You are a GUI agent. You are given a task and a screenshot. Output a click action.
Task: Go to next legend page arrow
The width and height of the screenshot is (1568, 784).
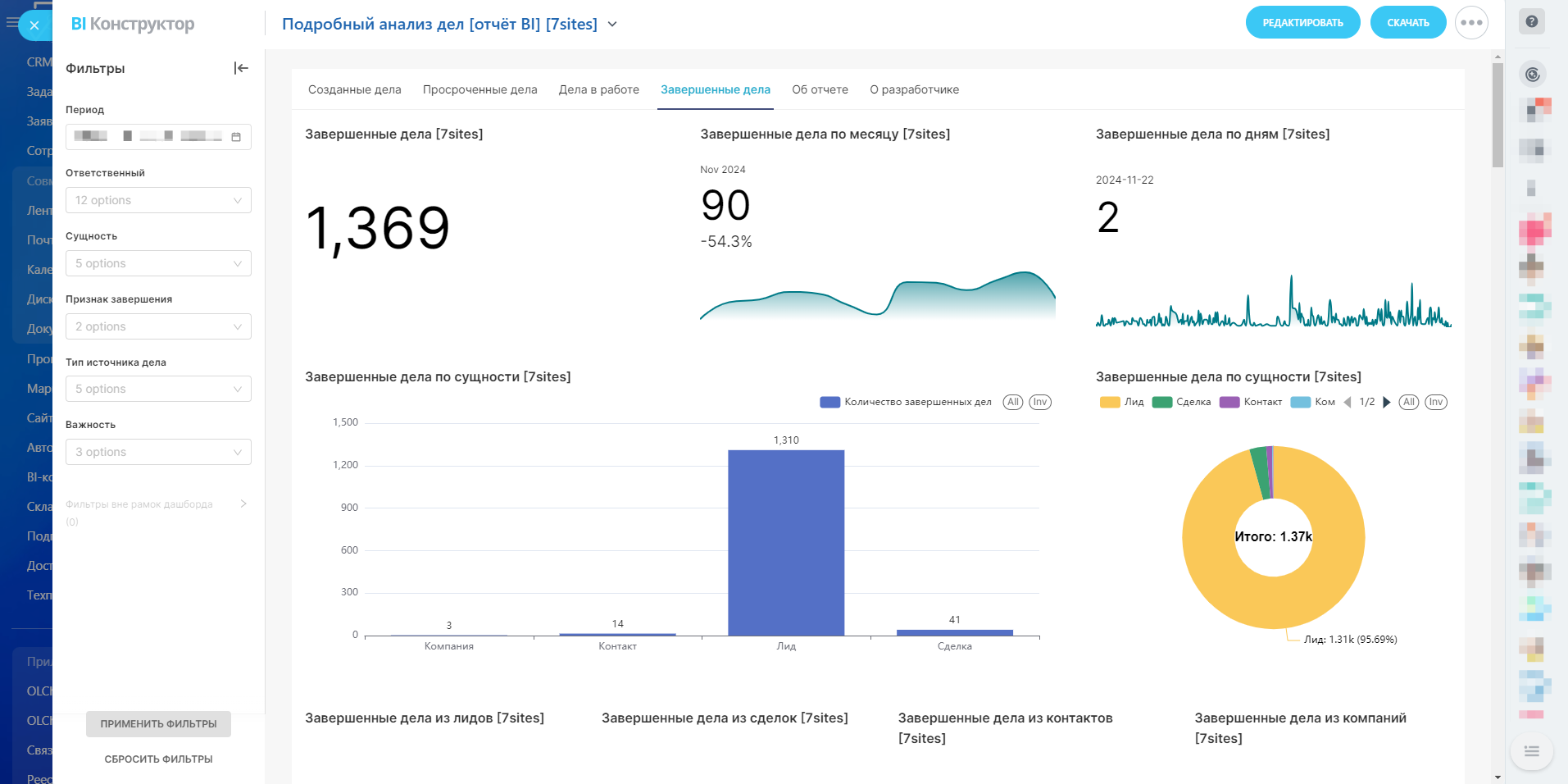tap(1386, 402)
